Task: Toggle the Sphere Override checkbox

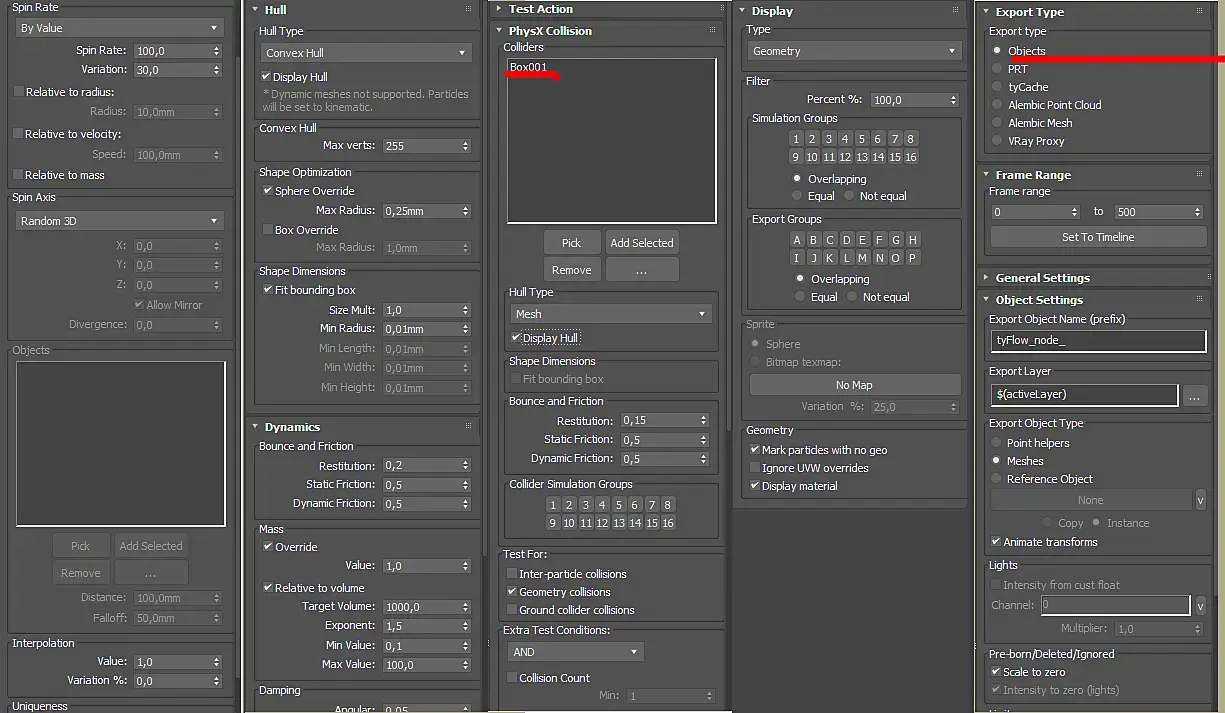Action: tap(267, 191)
